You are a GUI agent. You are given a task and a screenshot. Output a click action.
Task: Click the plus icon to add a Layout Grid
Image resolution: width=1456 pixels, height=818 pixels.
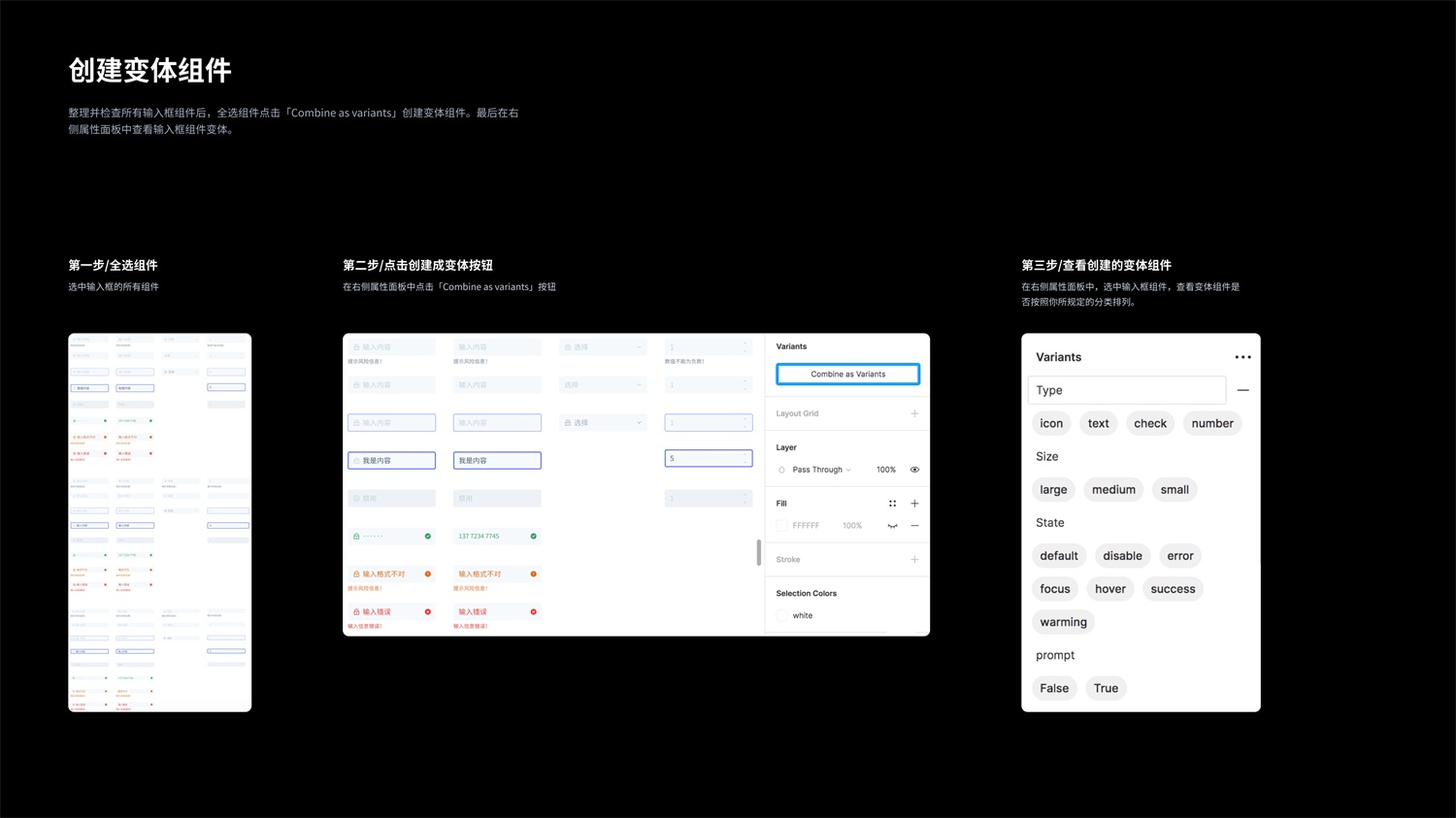click(914, 413)
